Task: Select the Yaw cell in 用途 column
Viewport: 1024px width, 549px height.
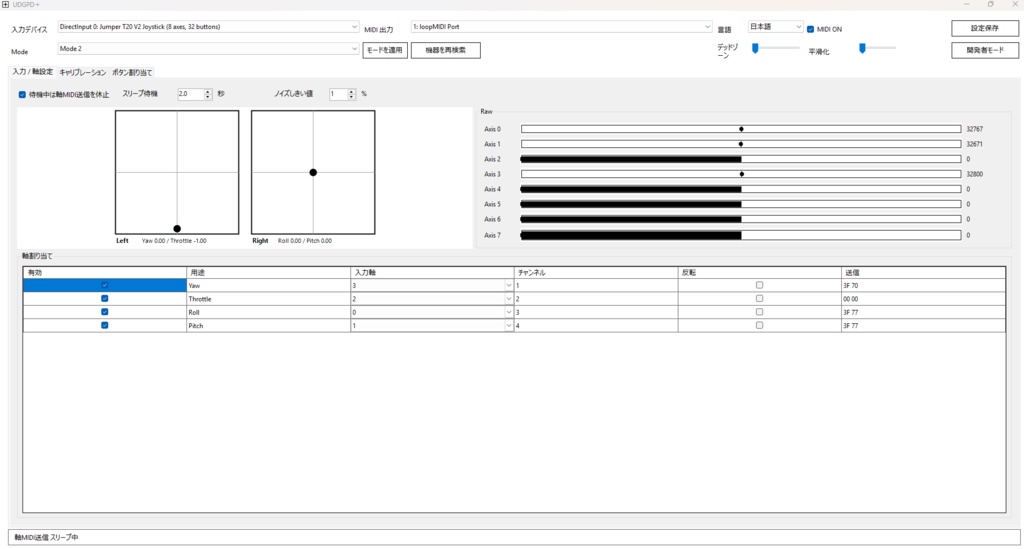Action: (268, 285)
